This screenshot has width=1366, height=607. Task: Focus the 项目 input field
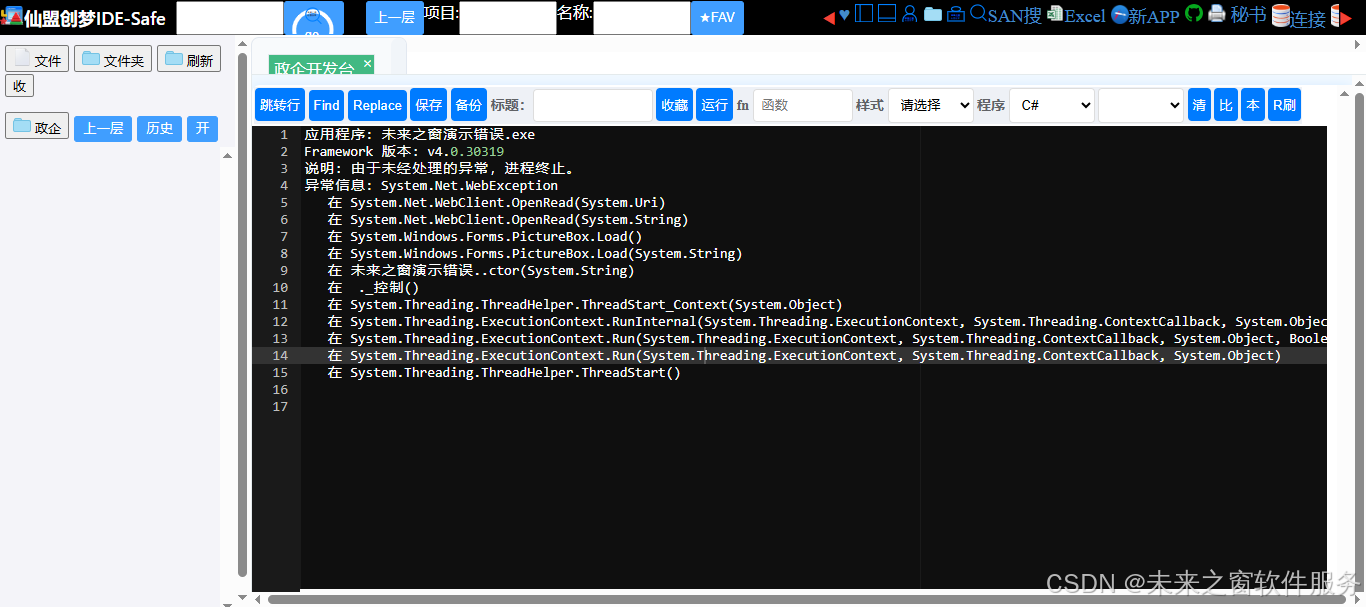pyautogui.click(x=508, y=18)
